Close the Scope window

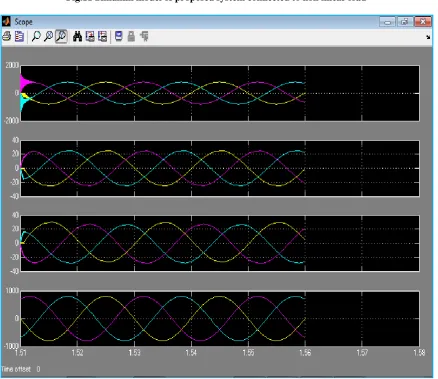423,22
